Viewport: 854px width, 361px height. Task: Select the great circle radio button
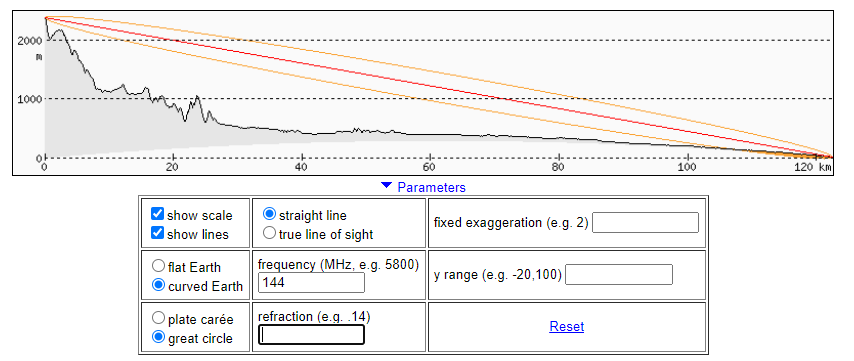click(x=158, y=337)
